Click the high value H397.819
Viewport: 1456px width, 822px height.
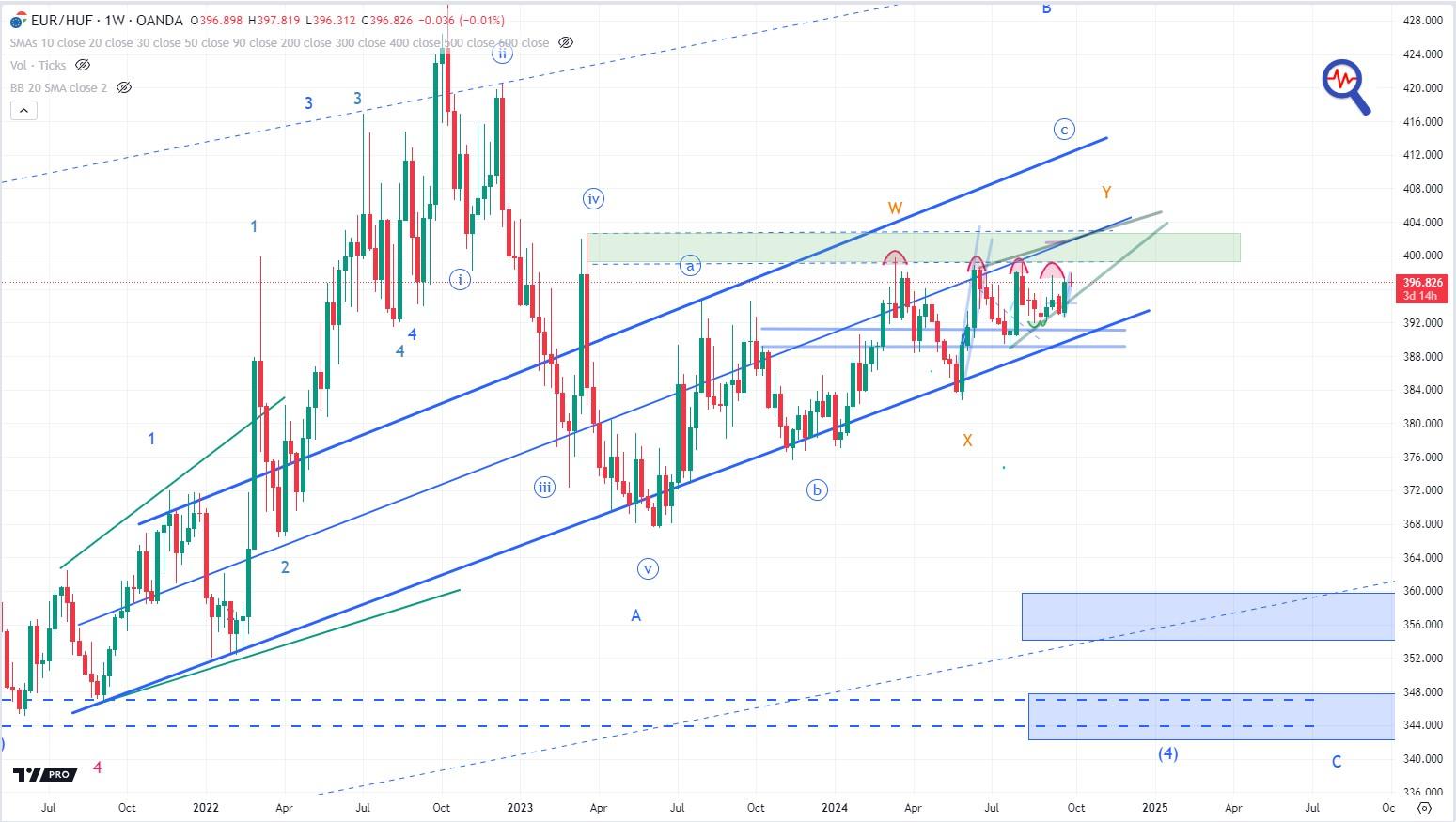(274, 20)
